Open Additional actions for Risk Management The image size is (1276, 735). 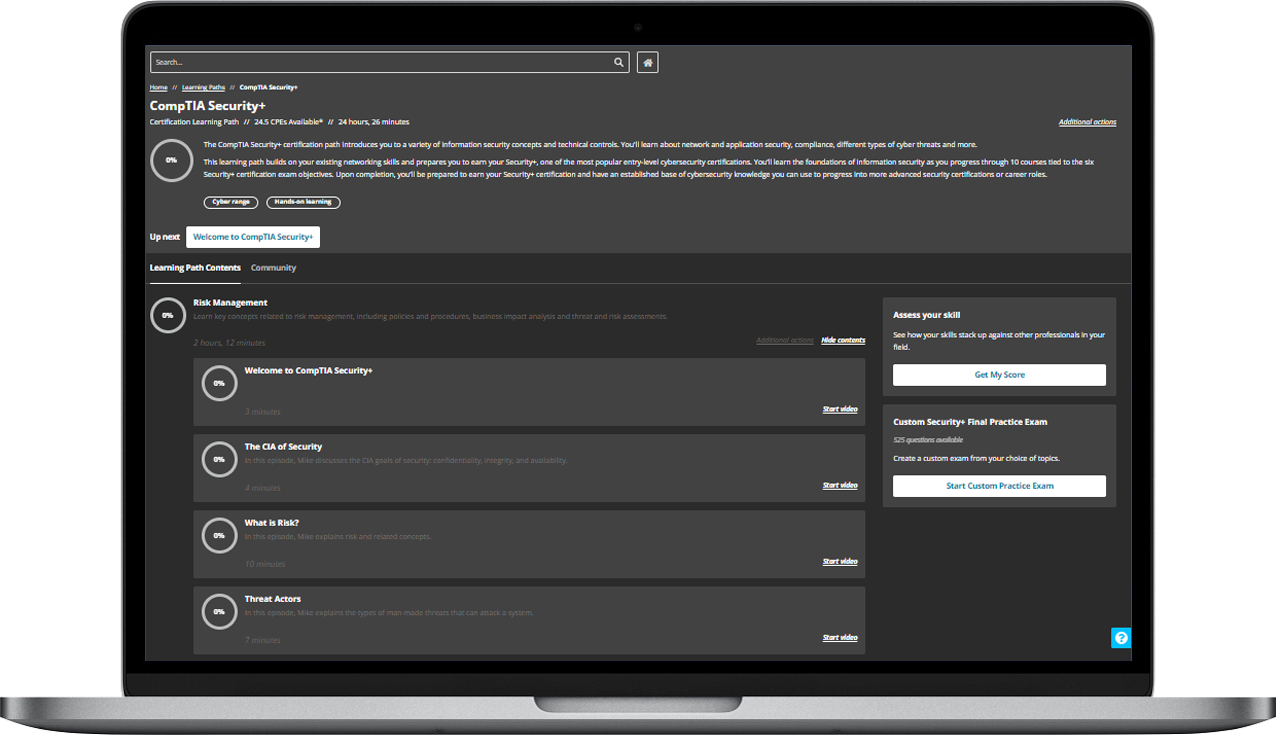click(x=784, y=340)
